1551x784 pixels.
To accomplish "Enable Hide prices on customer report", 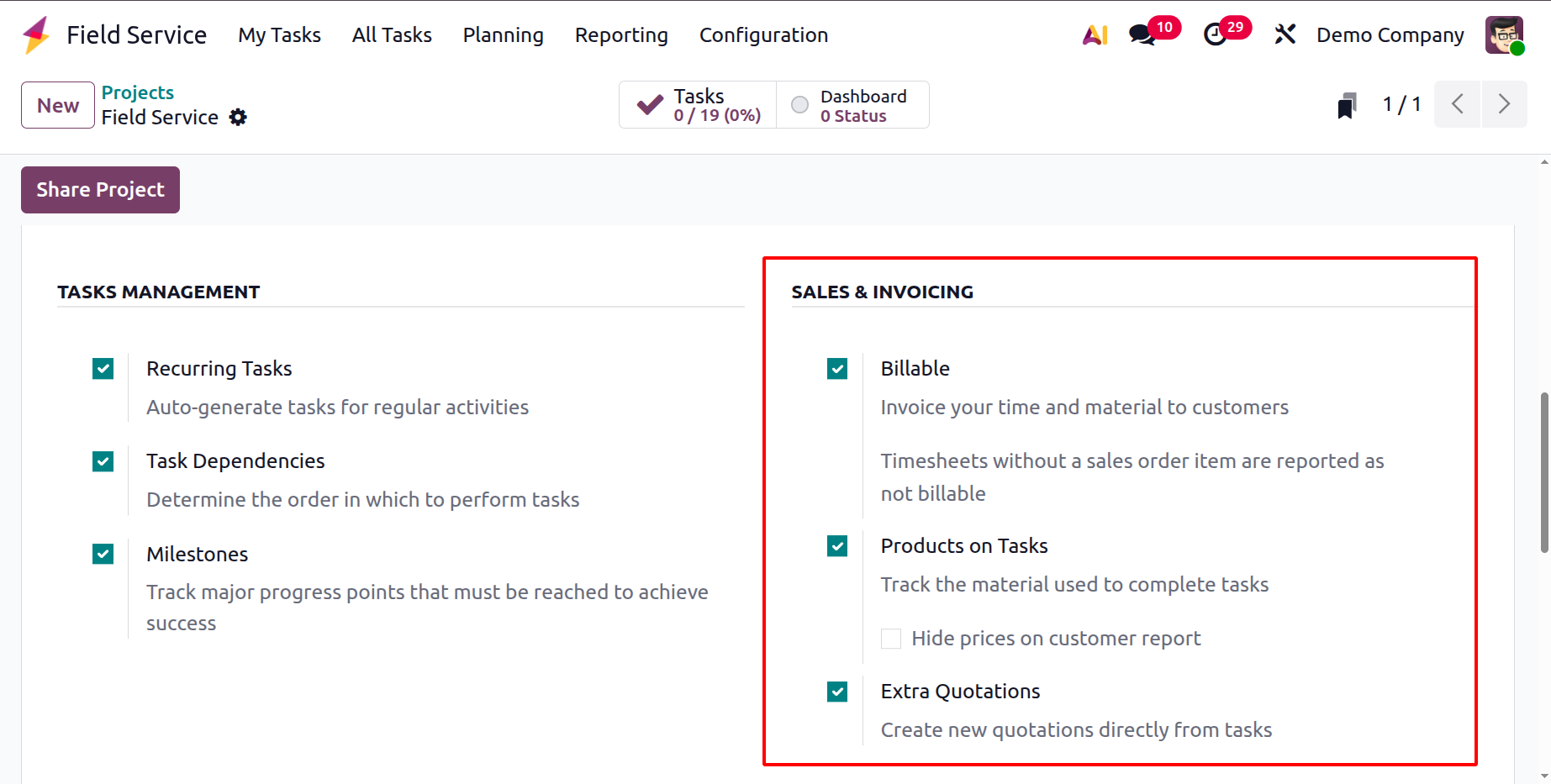I will 891,639.
